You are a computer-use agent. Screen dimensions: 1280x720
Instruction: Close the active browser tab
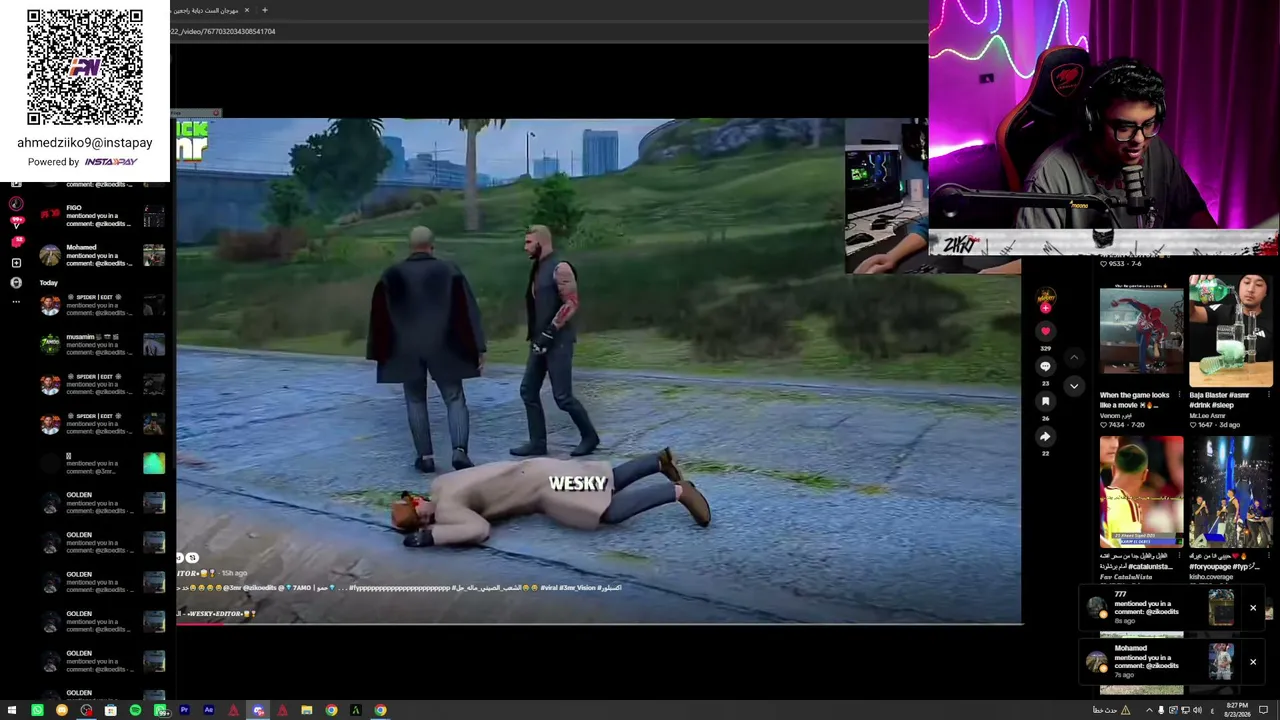click(x=247, y=10)
